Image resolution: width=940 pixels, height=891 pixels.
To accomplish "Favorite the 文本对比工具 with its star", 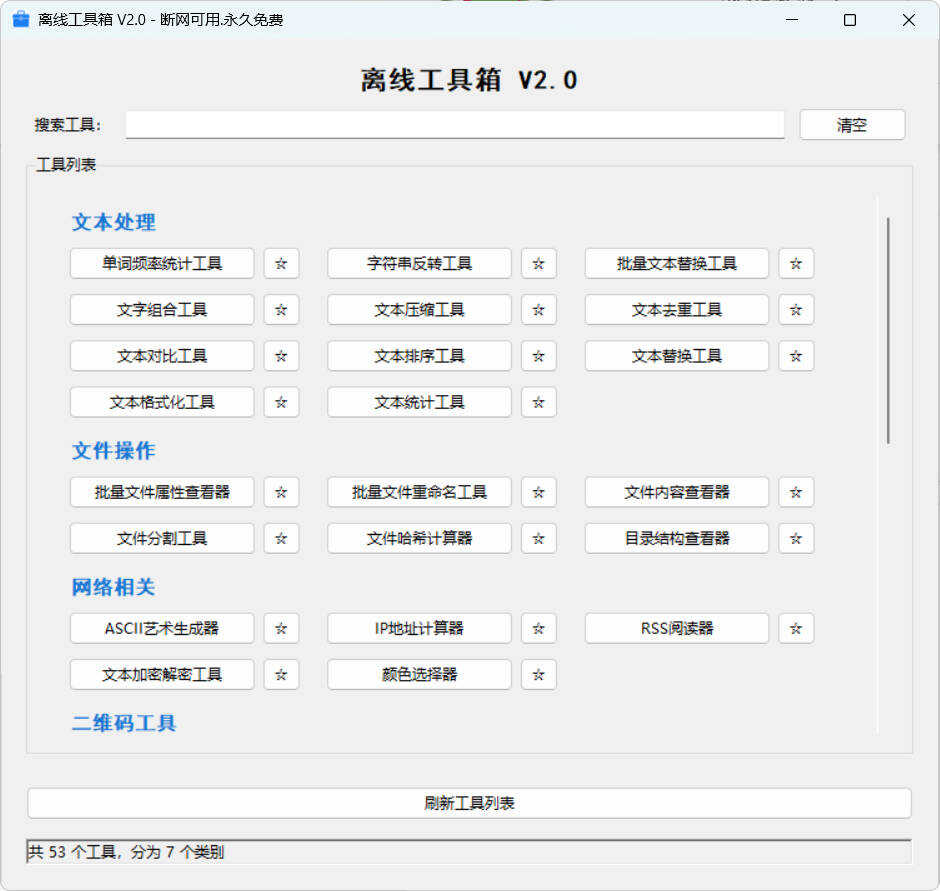I will click(281, 355).
